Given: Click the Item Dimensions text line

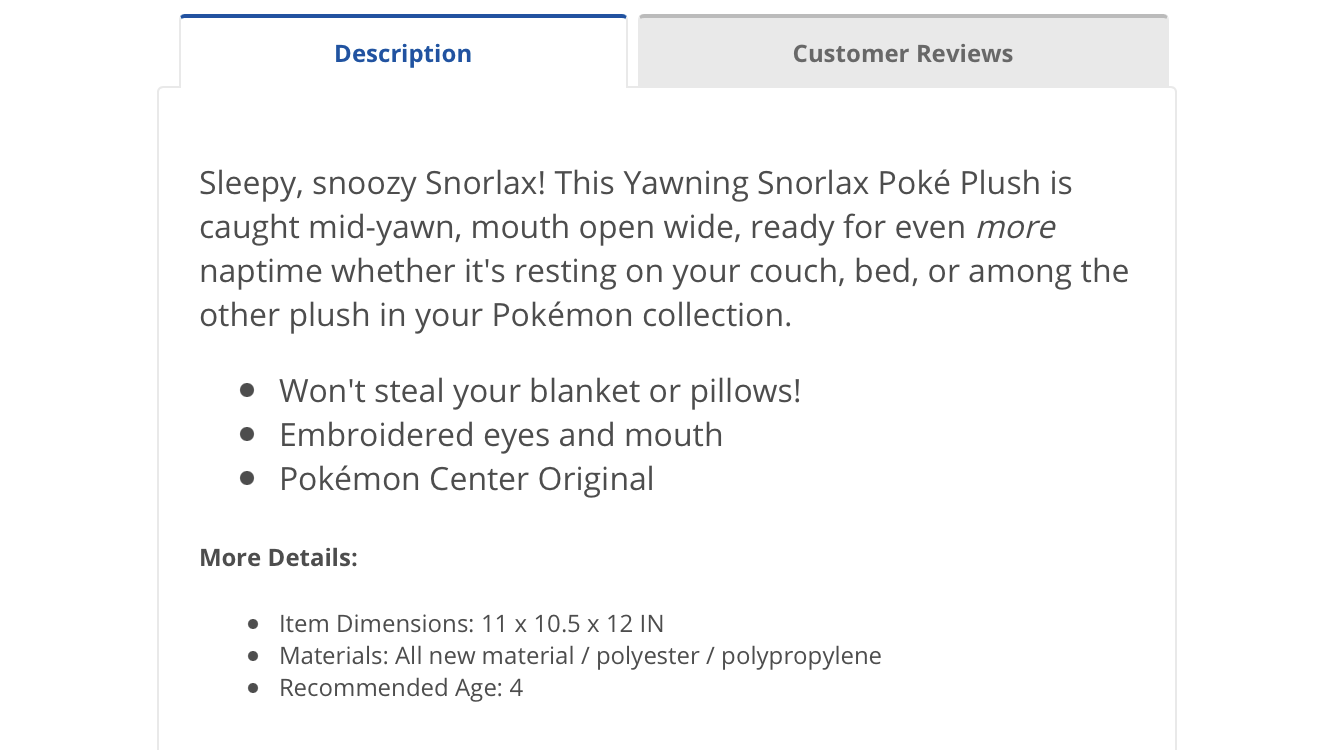Looking at the screenshot, I should pyautogui.click(x=471, y=624).
